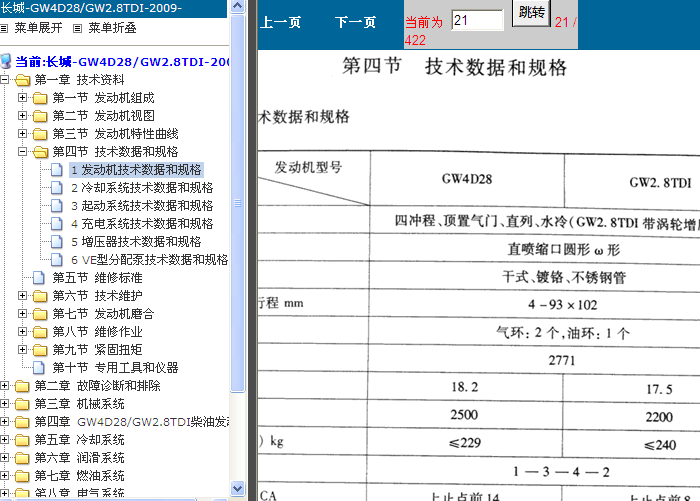Click the 菜单折叠 list icon
Viewport: 700px width, 501px height.
[77, 29]
